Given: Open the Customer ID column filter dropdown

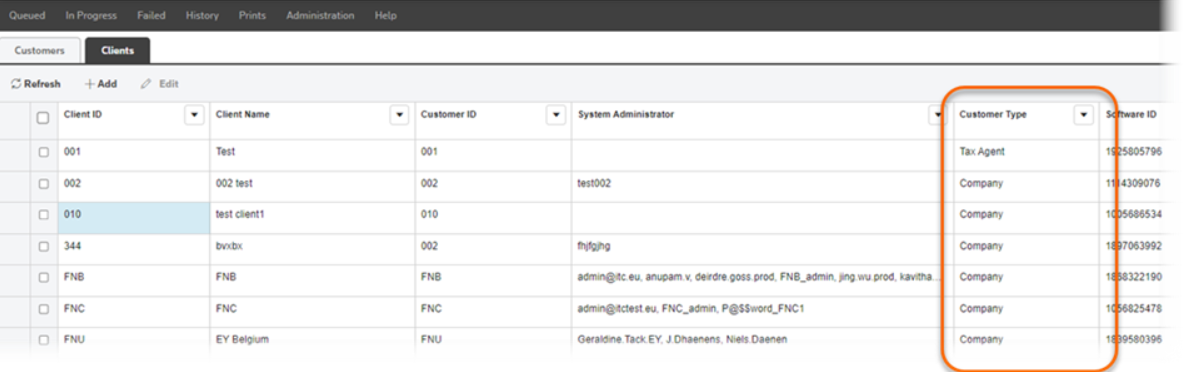Looking at the screenshot, I should (x=556, y=115).
